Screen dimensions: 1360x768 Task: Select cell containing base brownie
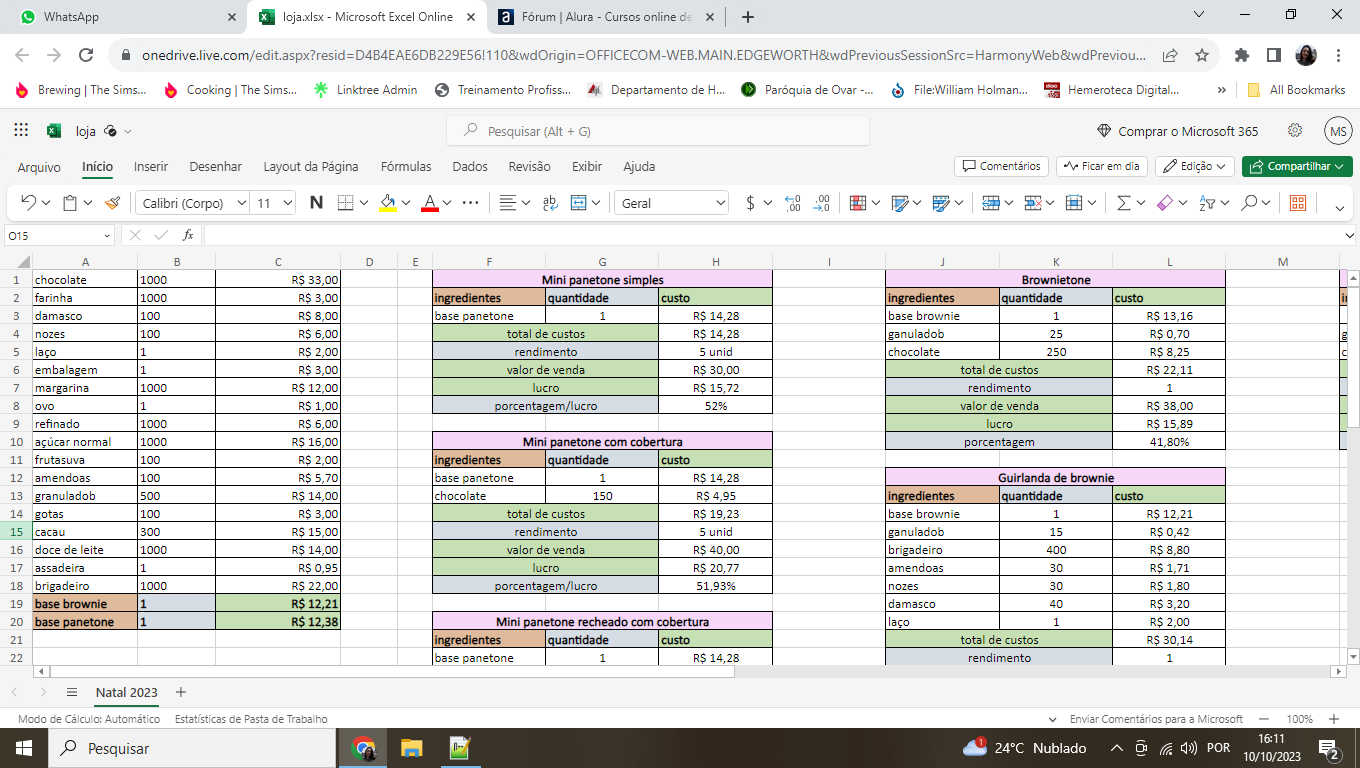point(85,604)
